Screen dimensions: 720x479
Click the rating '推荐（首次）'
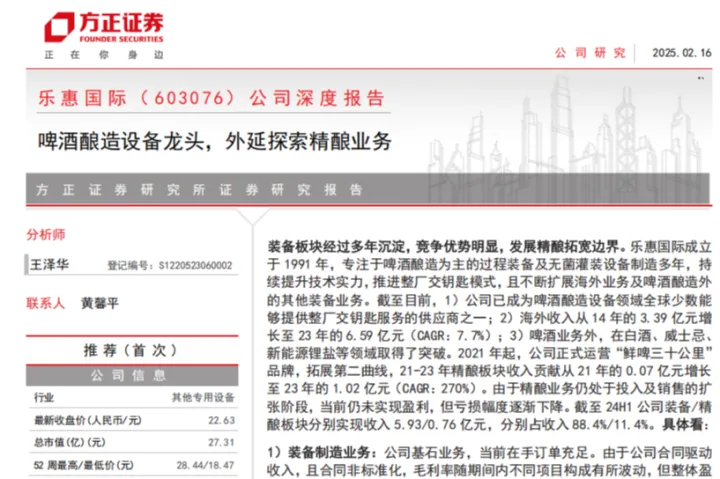132,350
